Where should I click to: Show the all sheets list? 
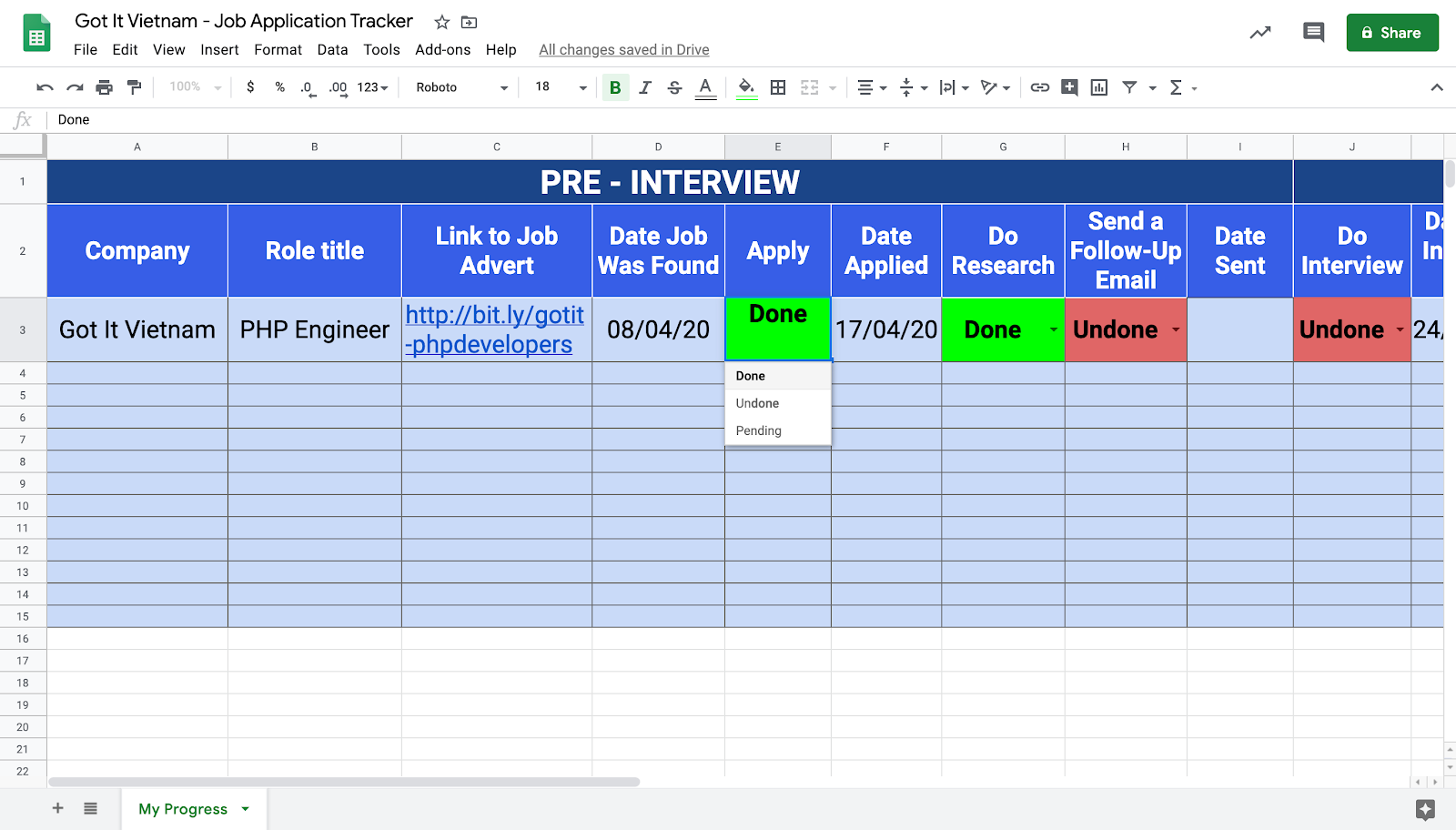[90, 808]
